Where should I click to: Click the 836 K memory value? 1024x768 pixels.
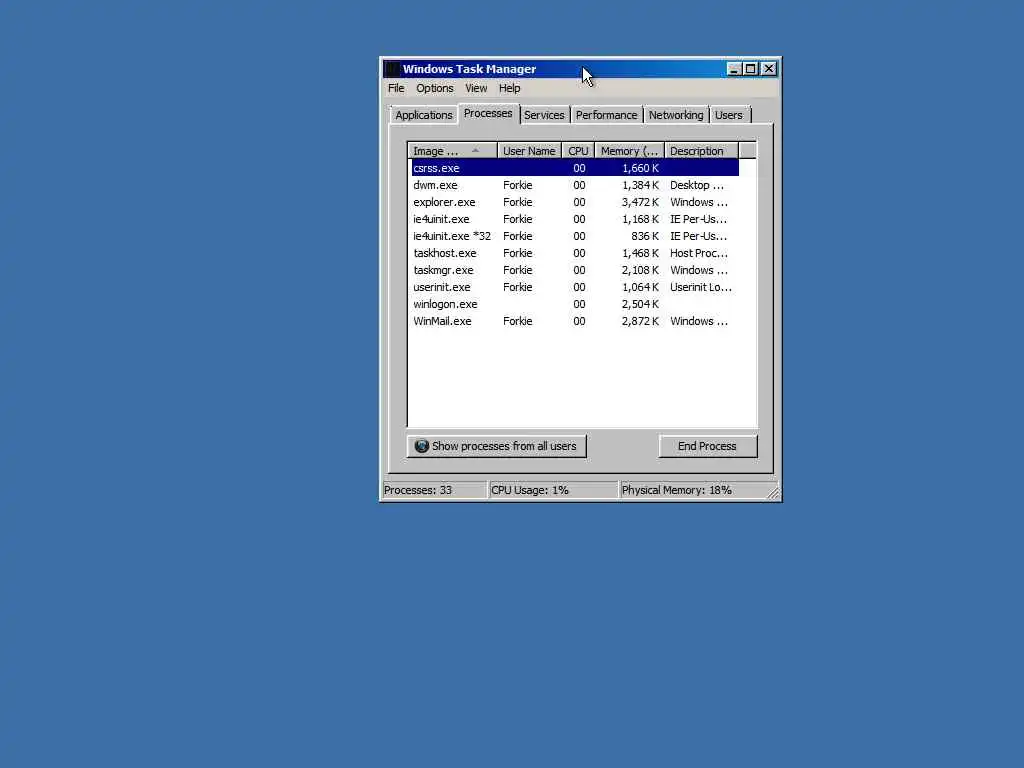pyautogui.click(x=645, y=236)
